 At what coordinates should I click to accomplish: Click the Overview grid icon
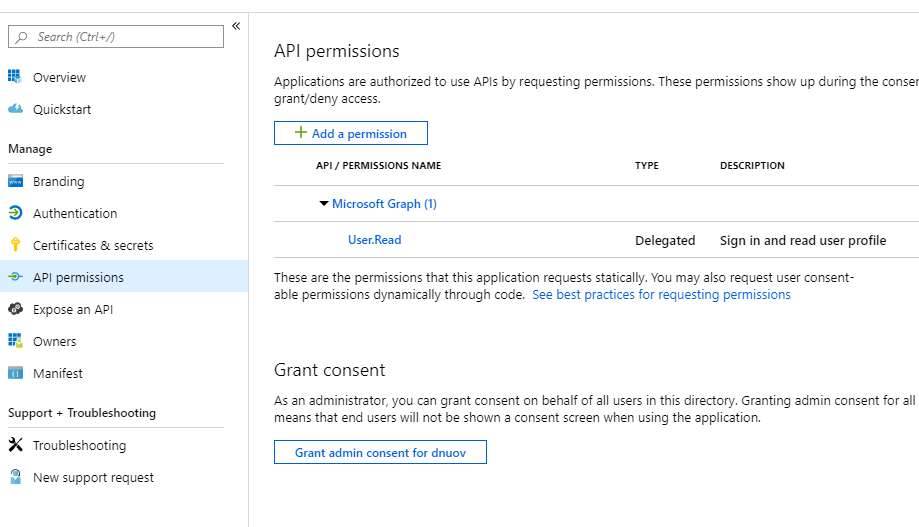(x=15, y=76)
